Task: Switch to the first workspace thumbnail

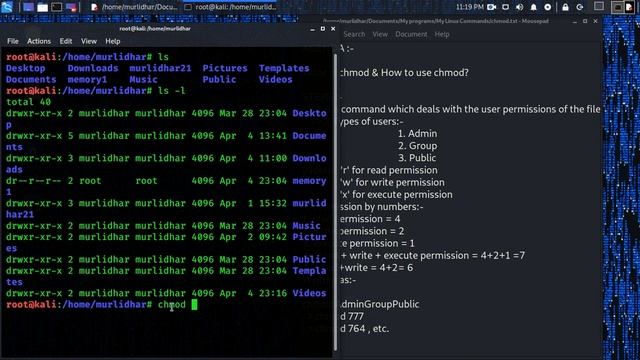Action: tap(599, 7)
